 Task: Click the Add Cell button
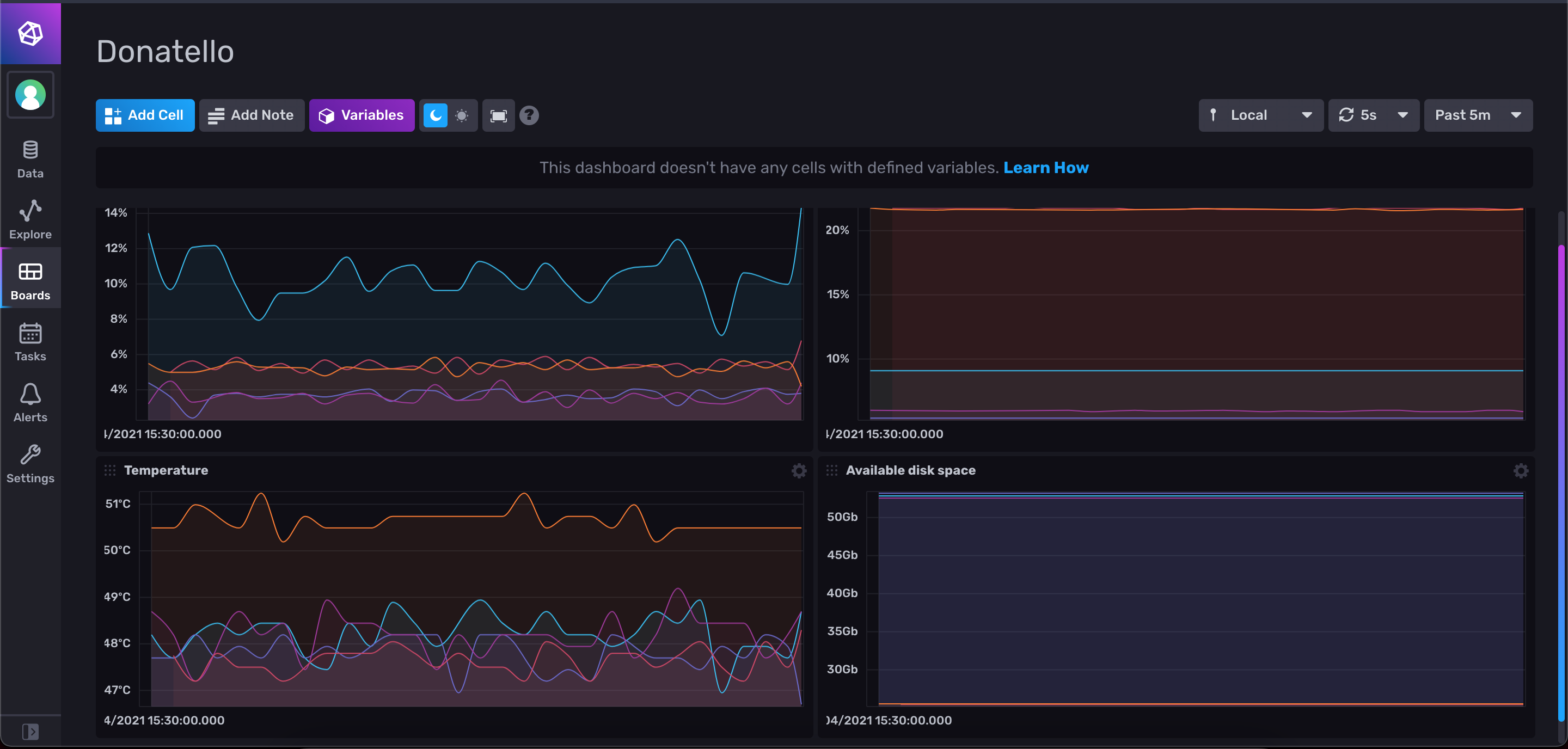[145, 115]
